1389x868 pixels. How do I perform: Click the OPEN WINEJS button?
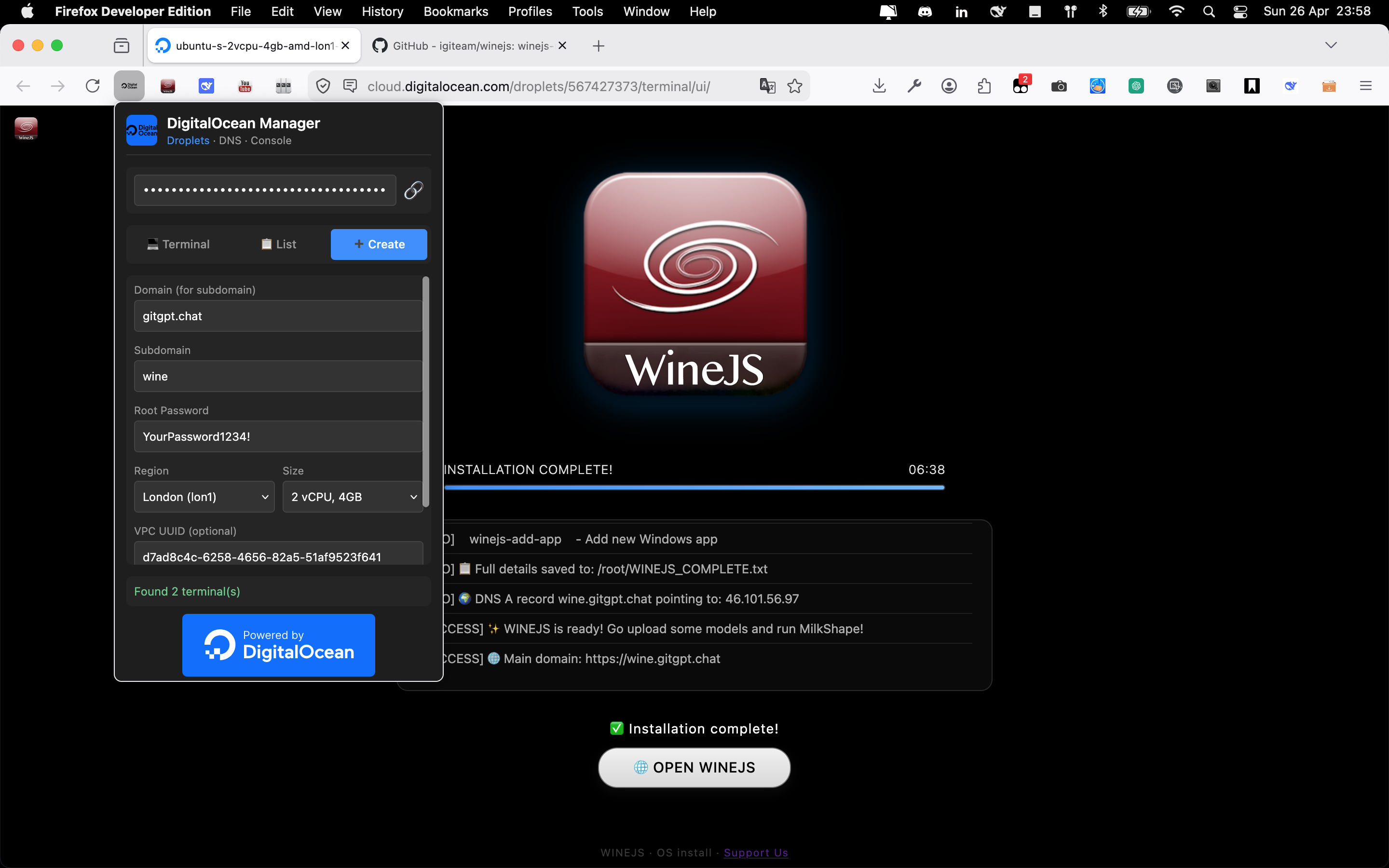pos(694,768)
